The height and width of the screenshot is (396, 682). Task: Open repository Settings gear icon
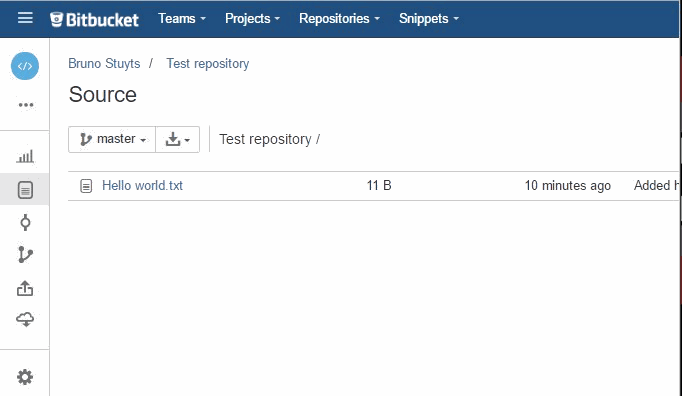(25, 377)
